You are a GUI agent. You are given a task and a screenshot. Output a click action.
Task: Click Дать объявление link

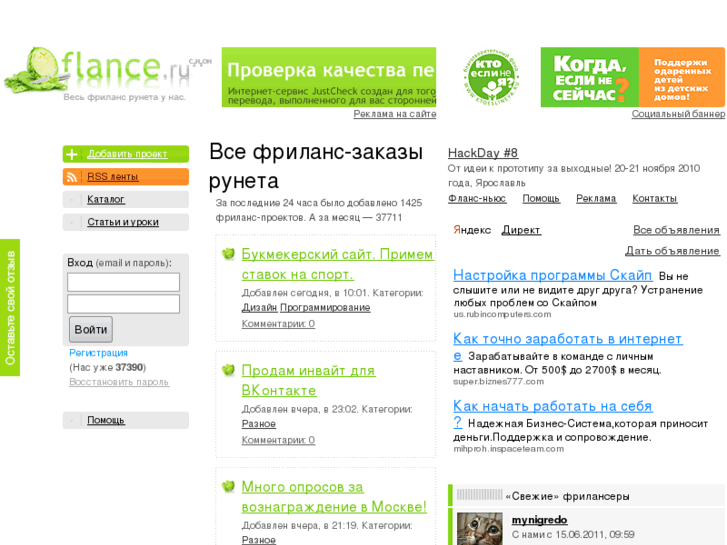click(672, 251)
